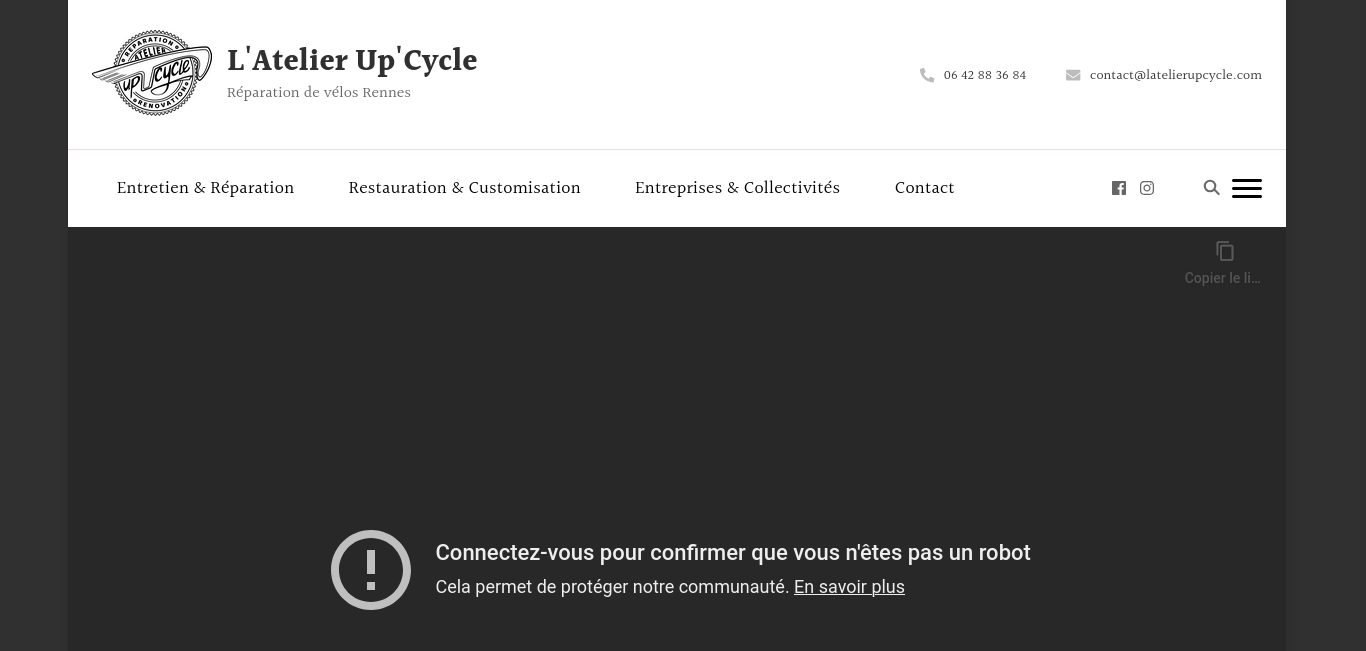This screenshot has height=651, width=1366.
Task: Click the envelope email icon
Action: pyautogui.click(x=1073, y=75)
